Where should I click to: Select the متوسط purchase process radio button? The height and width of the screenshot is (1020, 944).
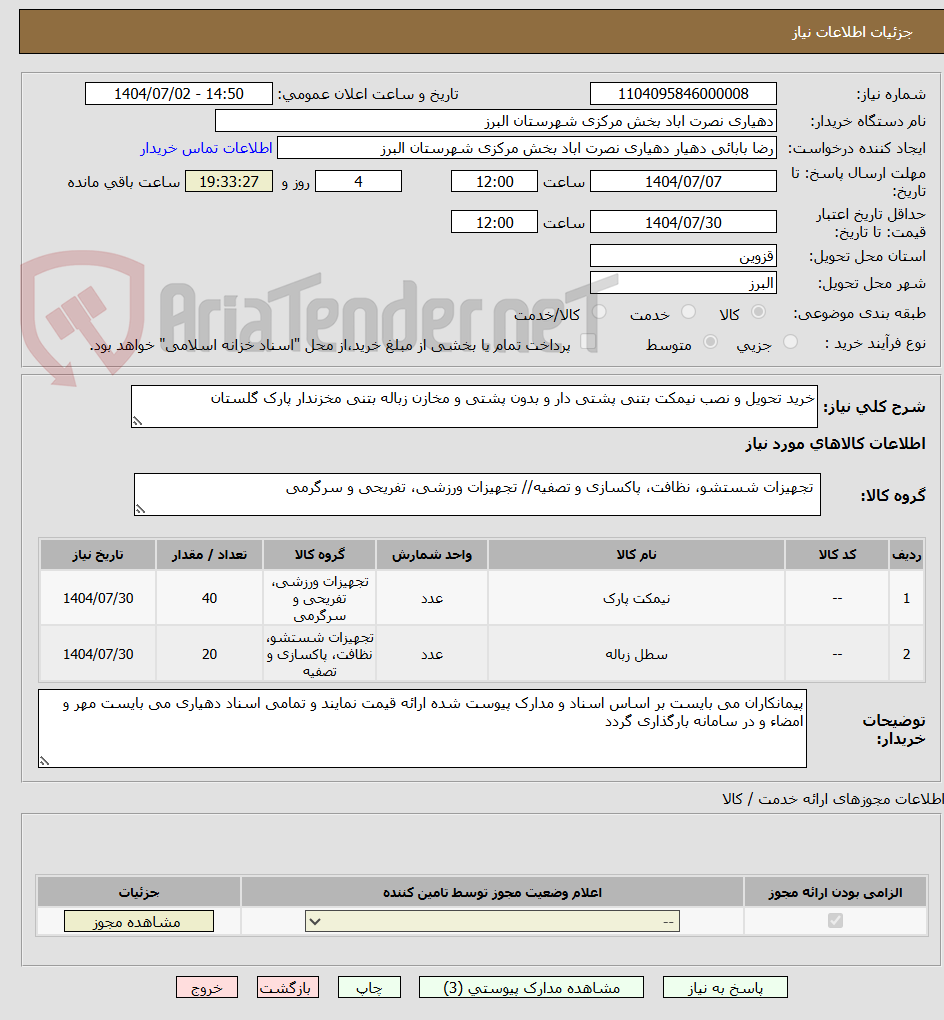[712, 342]
